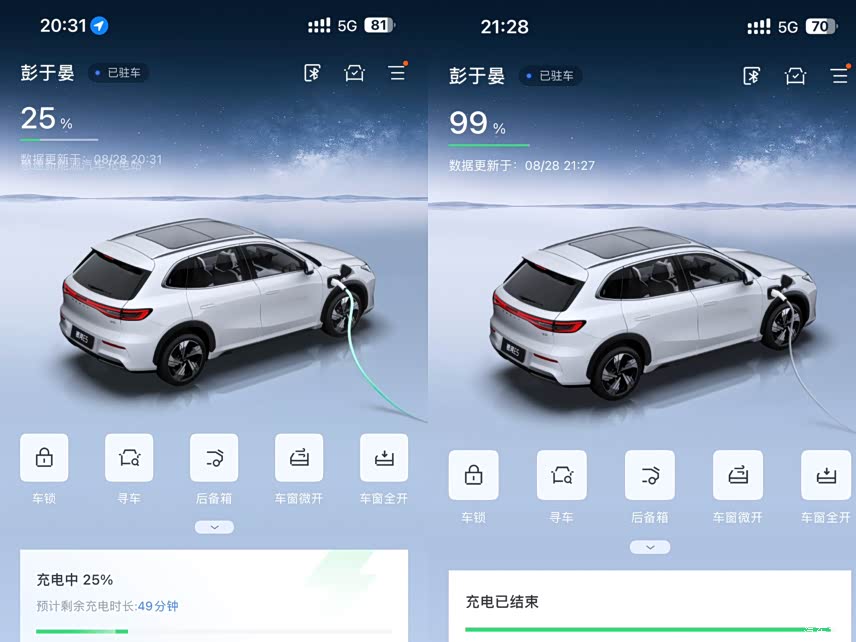Screen dimensions: 856x642
Task: Tap fully open windows icon in left screenshot
Action: pyautogui.click(x=384, y=457)
